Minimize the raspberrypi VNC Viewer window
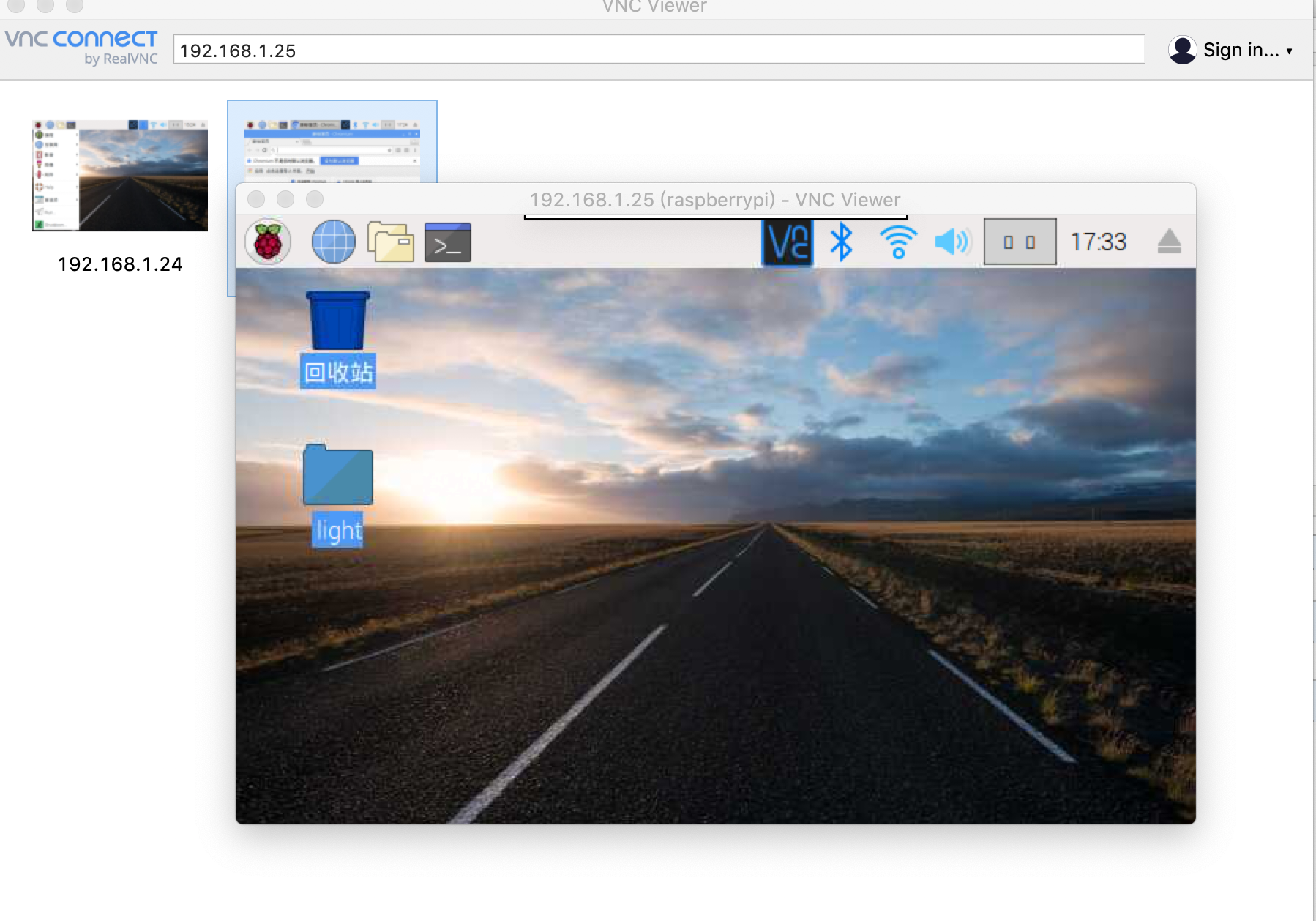Image resolution: width=1316 pixels, height=921 pixels. point(285,199)
